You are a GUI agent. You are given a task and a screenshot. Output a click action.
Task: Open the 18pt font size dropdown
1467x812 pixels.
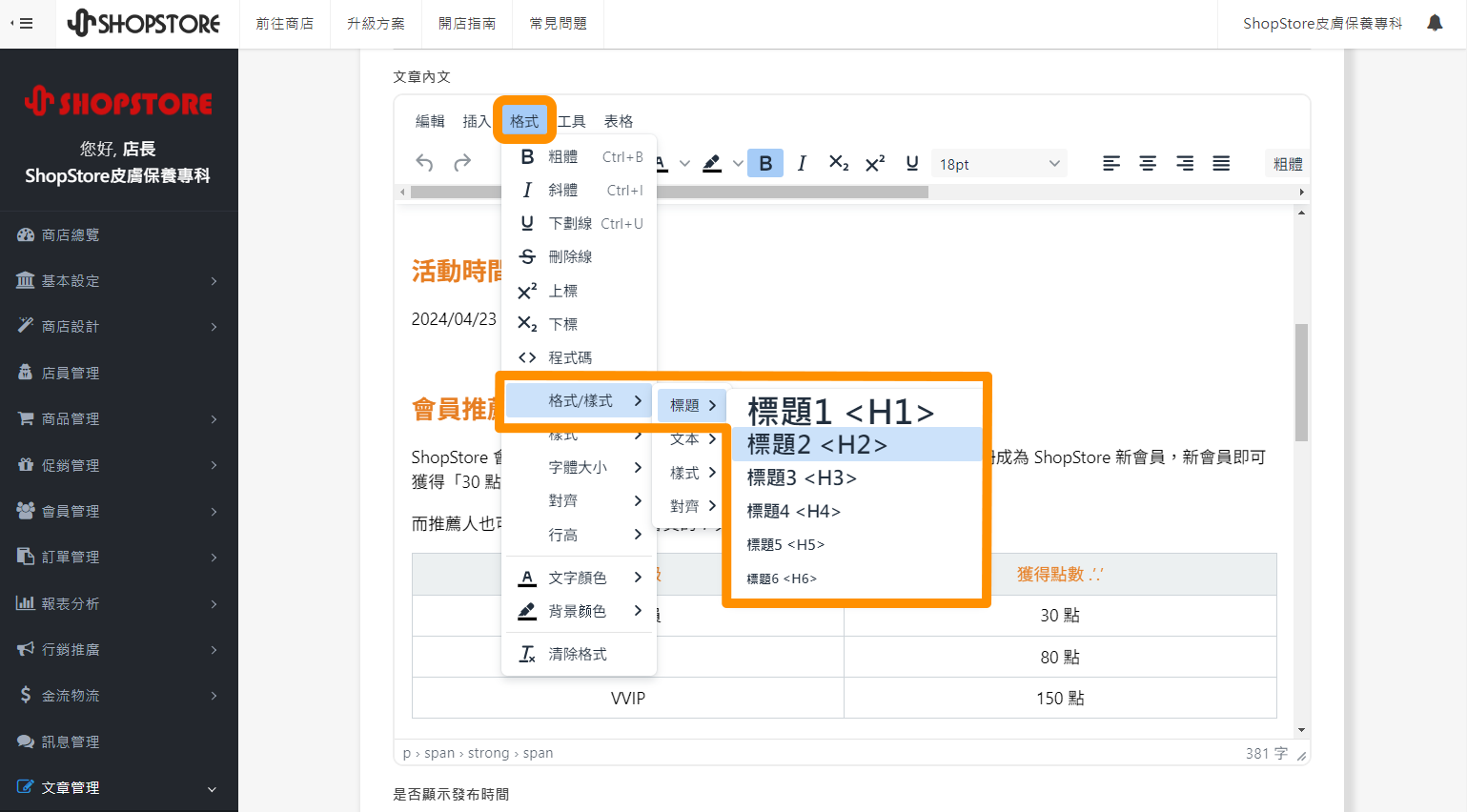tap(999, 164)
